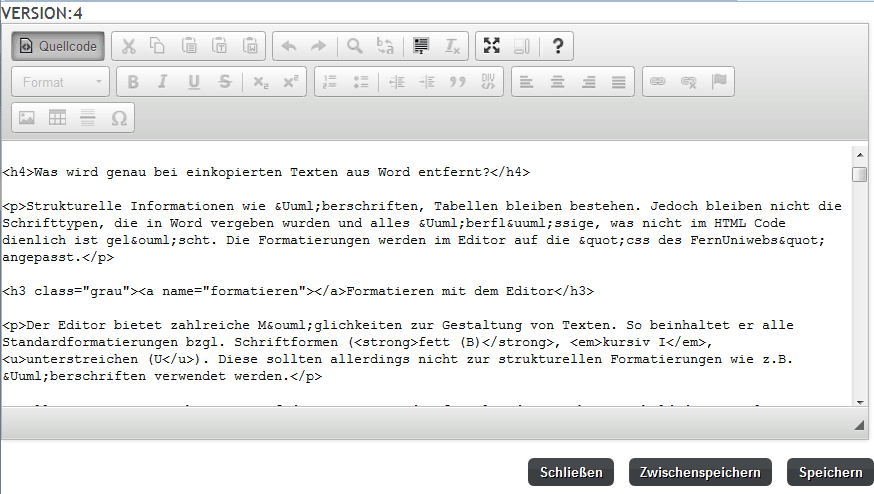Align text right

pyautogui.click(x=588, y=82)
